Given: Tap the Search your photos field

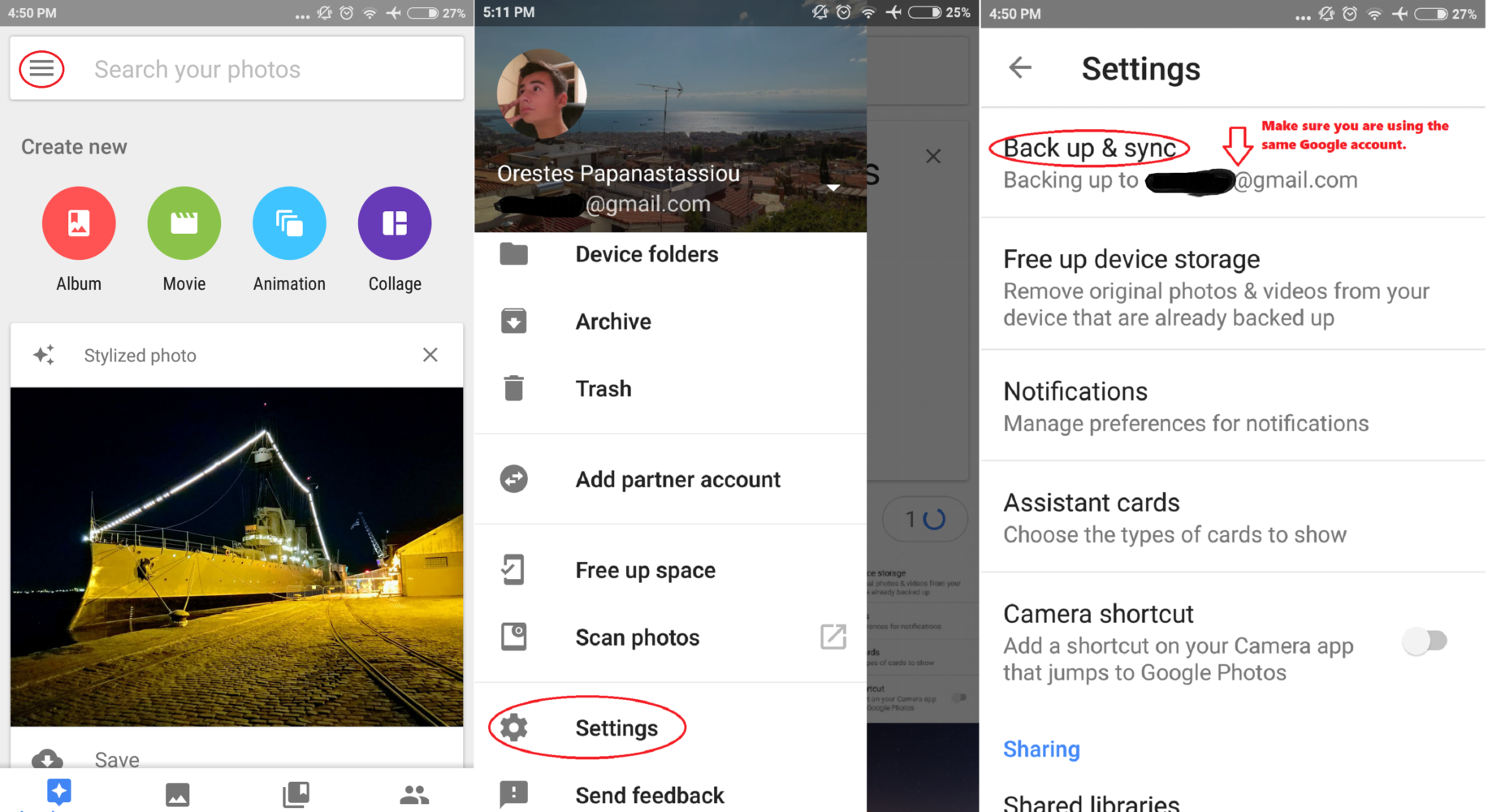Looking at the screenshot, I should point(236,69).
